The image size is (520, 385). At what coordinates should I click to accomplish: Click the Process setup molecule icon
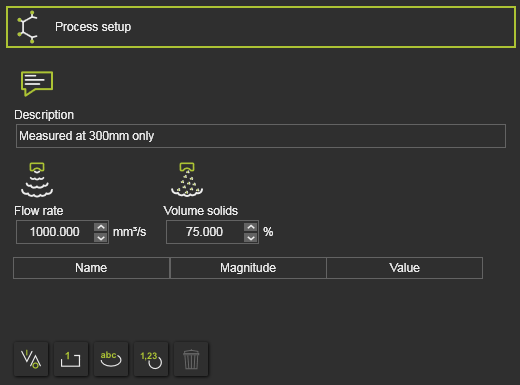(x=28, y=27)
